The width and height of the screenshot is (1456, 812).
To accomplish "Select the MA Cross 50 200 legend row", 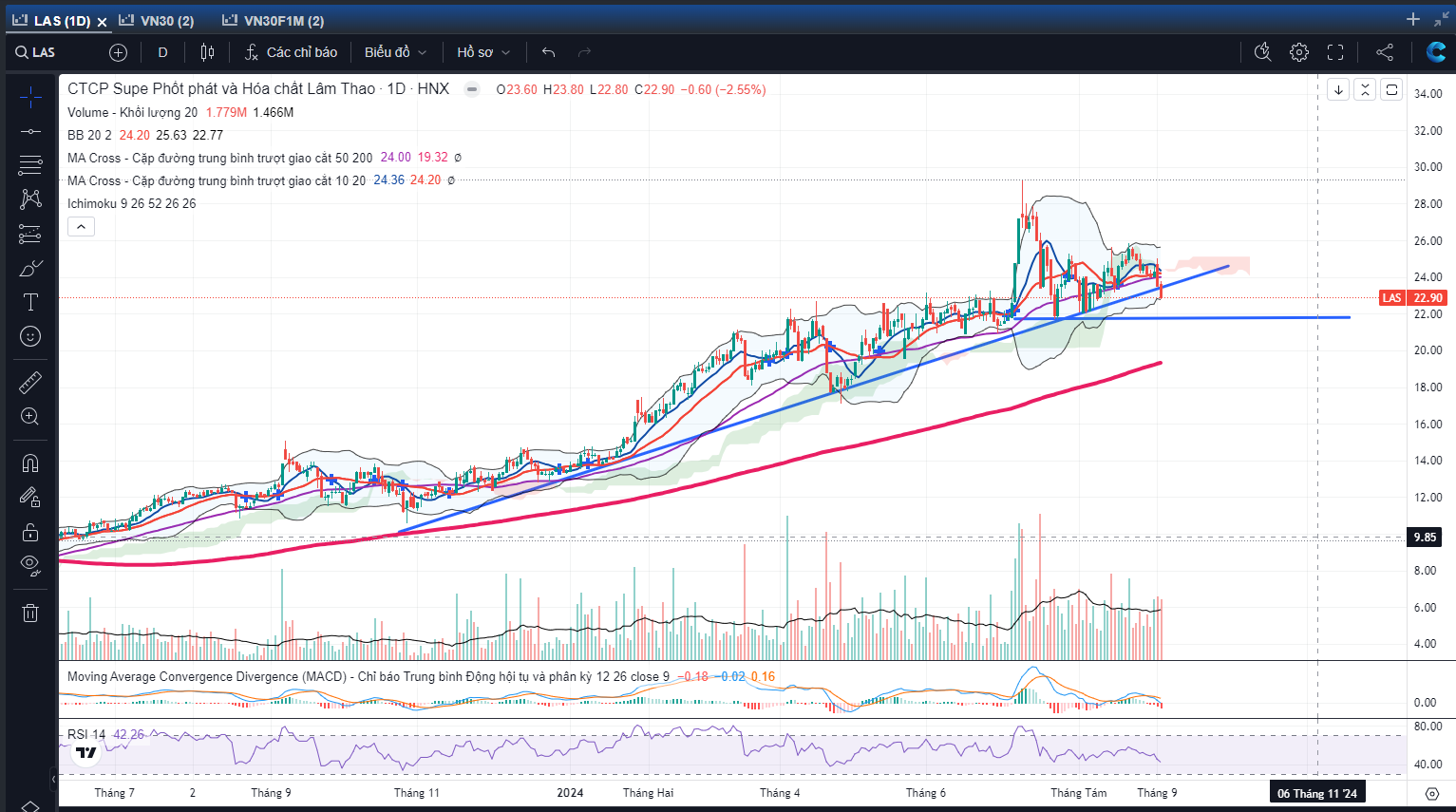I will [219, 158].
